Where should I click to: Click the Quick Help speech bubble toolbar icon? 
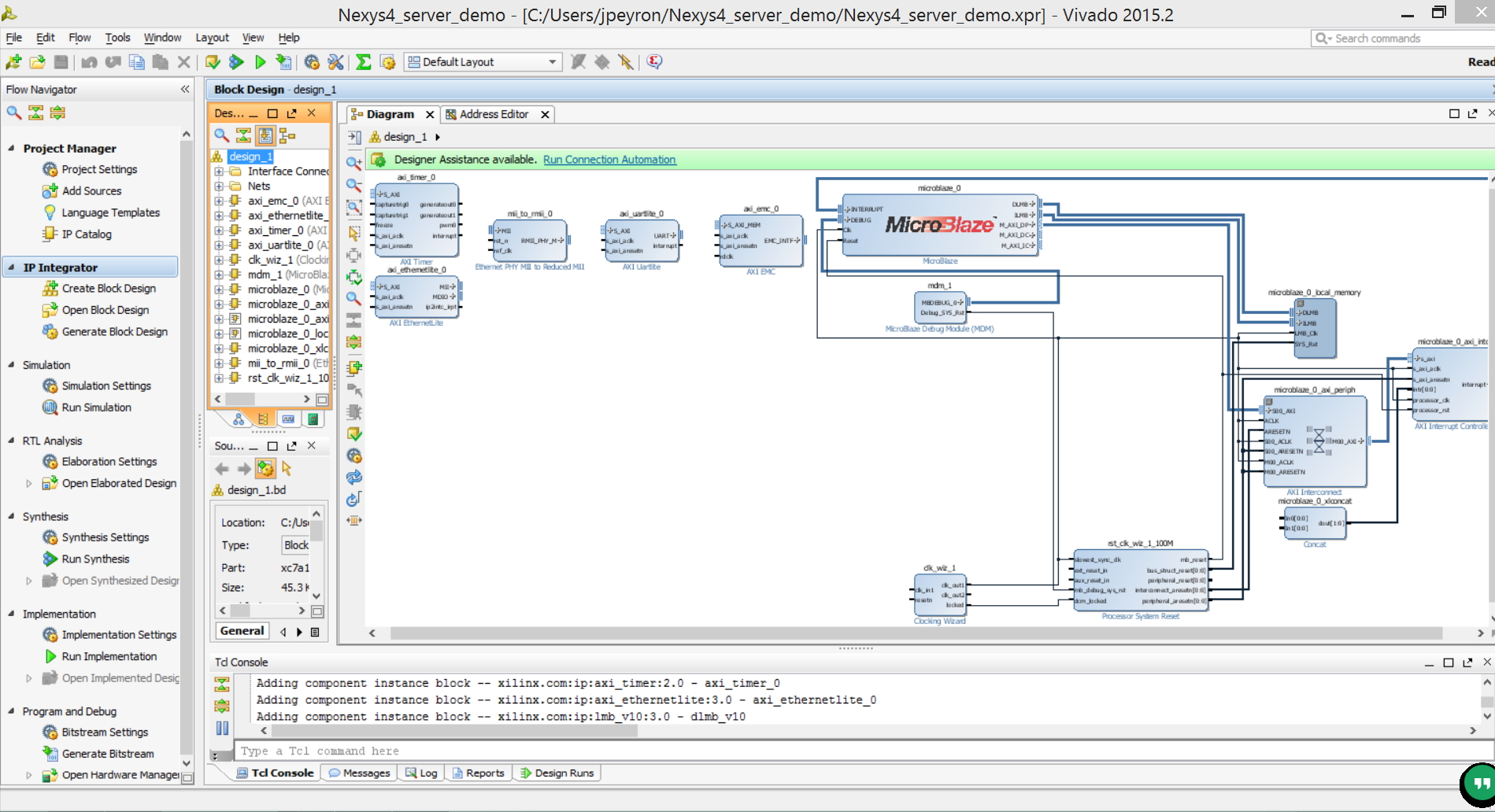tap(654, 61)
